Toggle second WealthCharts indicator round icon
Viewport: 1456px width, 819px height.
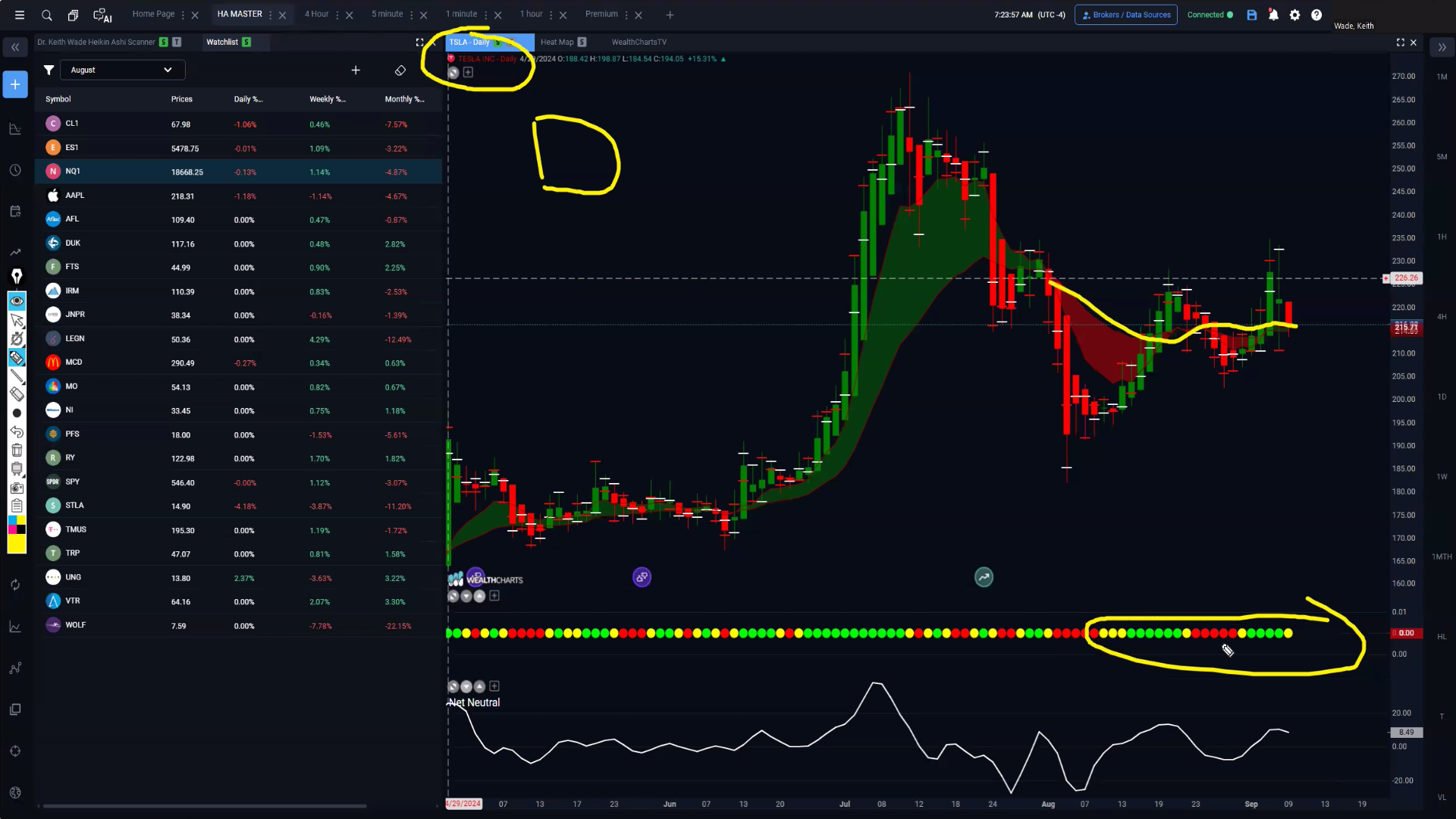[466, 596]
